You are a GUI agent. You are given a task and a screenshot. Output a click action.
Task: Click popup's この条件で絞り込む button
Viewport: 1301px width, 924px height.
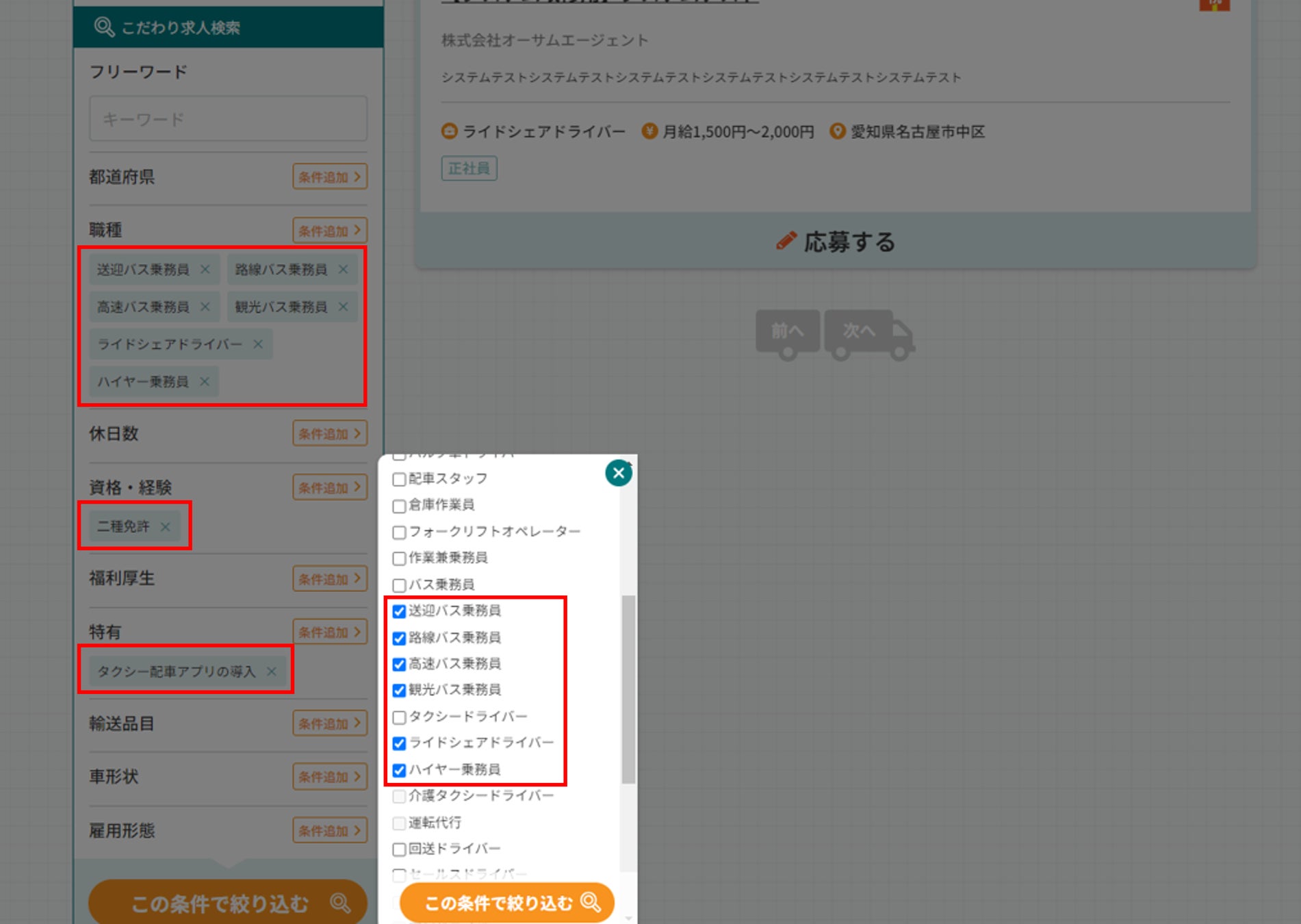point(507,903)
